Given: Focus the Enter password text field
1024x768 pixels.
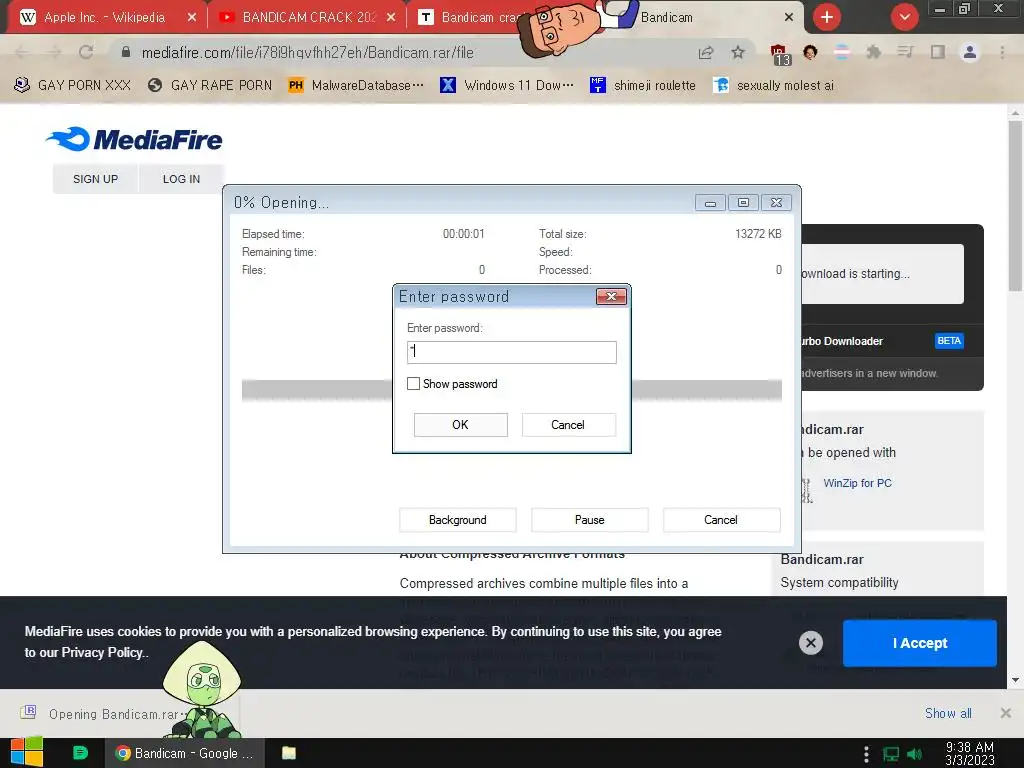Looking at the screenshot, I should pyautogui.click(x=511, y=352).
